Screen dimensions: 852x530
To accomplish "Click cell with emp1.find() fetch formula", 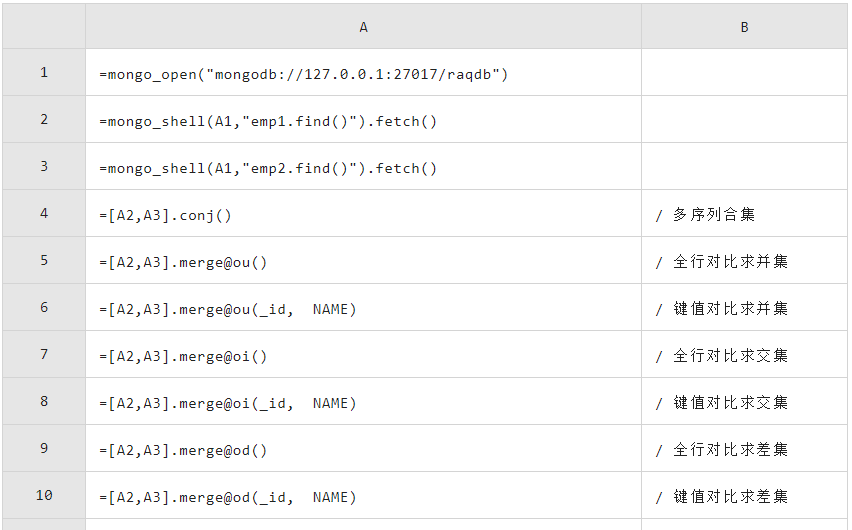I will click(363, 120).
